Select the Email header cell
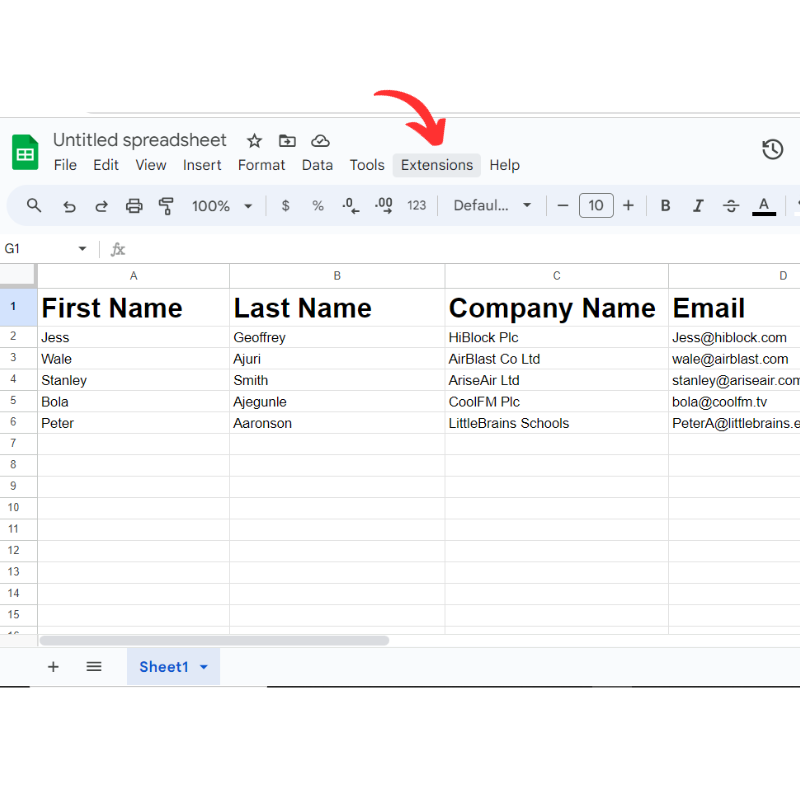800x800 pixels. click(735, 308)
